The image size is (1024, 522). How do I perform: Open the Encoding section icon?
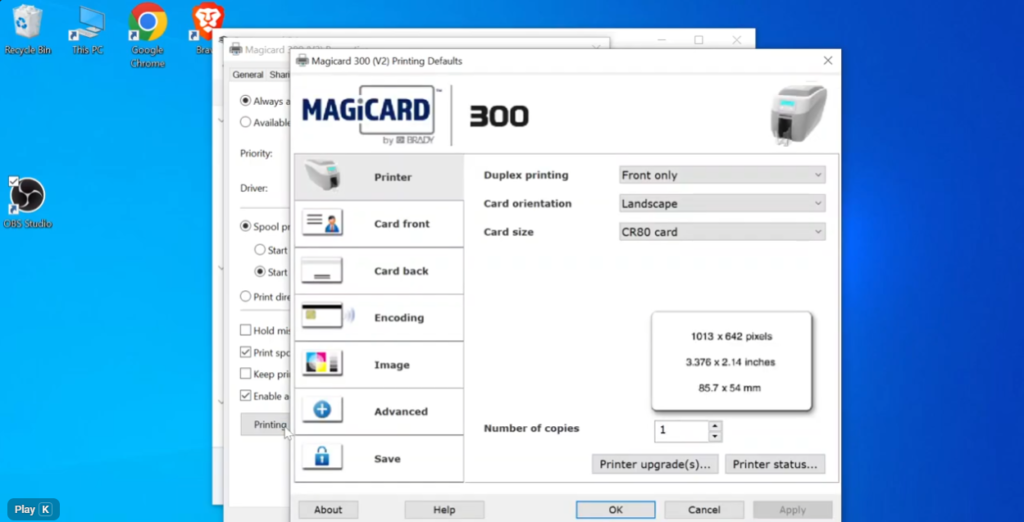[x=322, y=317]
